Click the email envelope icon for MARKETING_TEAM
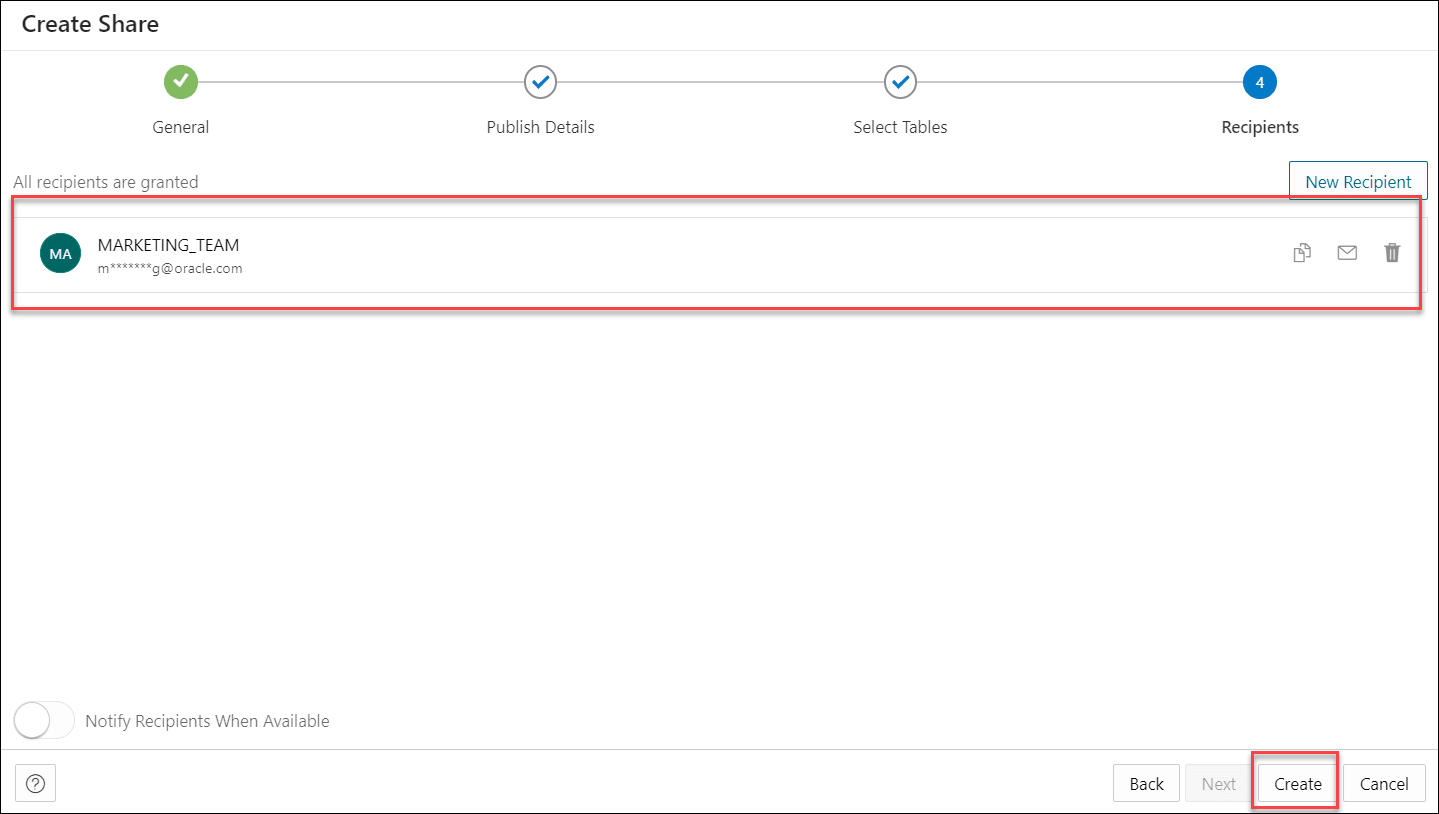This screenshot has width=1439, height=814. pos(1346,252)
